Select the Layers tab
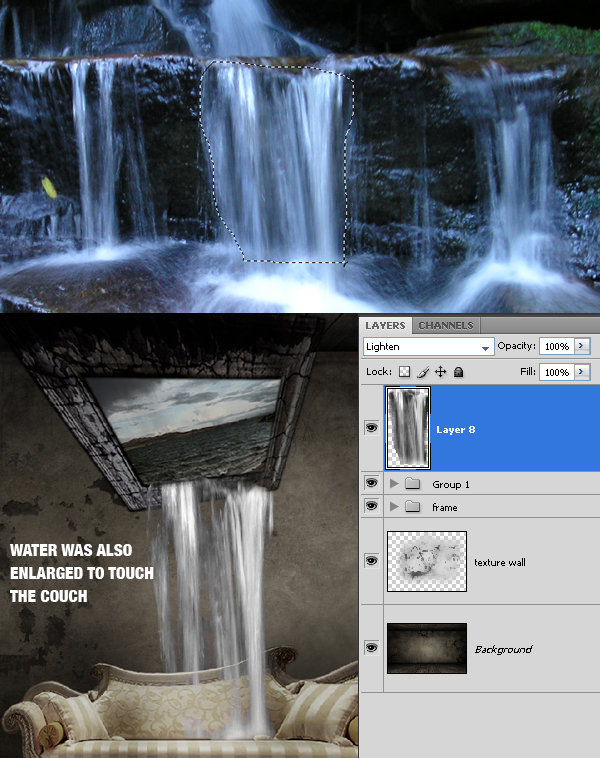The width and height of the screenshot is (600, 758). (x=385, y=326)
